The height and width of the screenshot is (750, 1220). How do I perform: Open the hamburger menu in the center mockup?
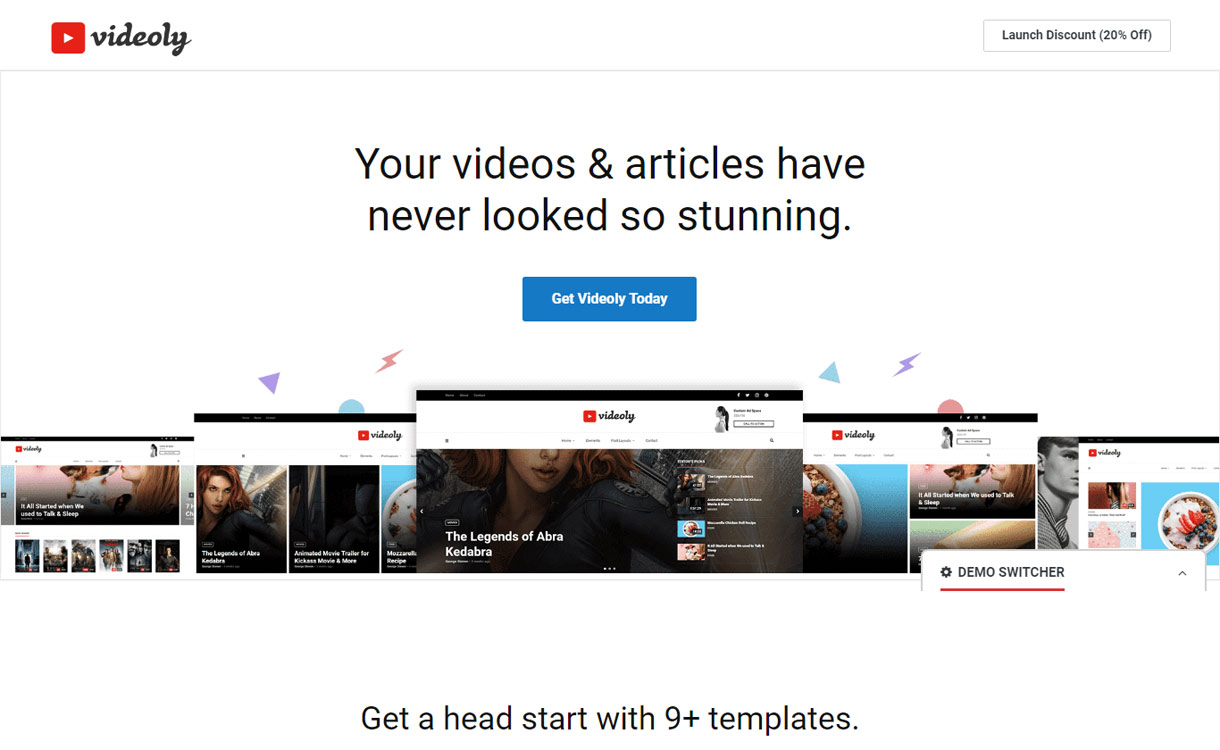click(x=446, y=440)
